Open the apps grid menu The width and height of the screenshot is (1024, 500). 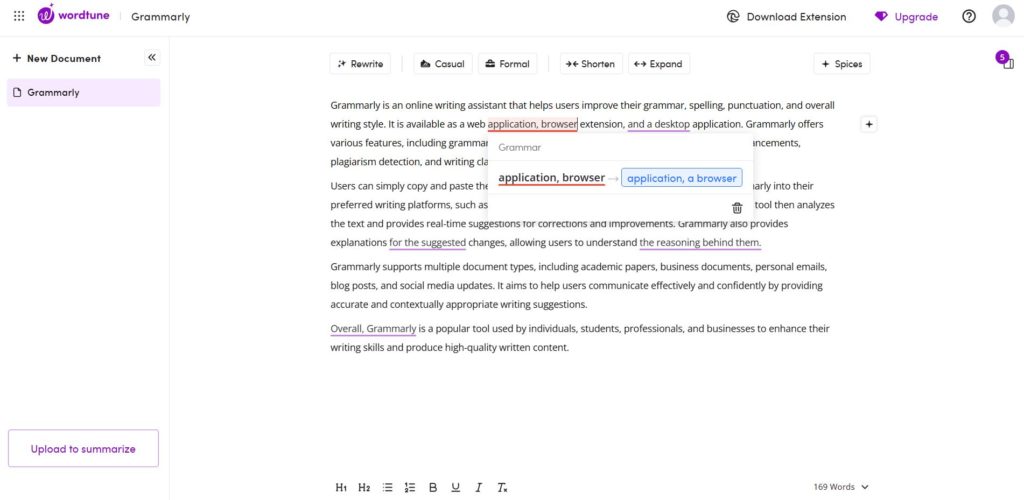(x=19, y=16)
